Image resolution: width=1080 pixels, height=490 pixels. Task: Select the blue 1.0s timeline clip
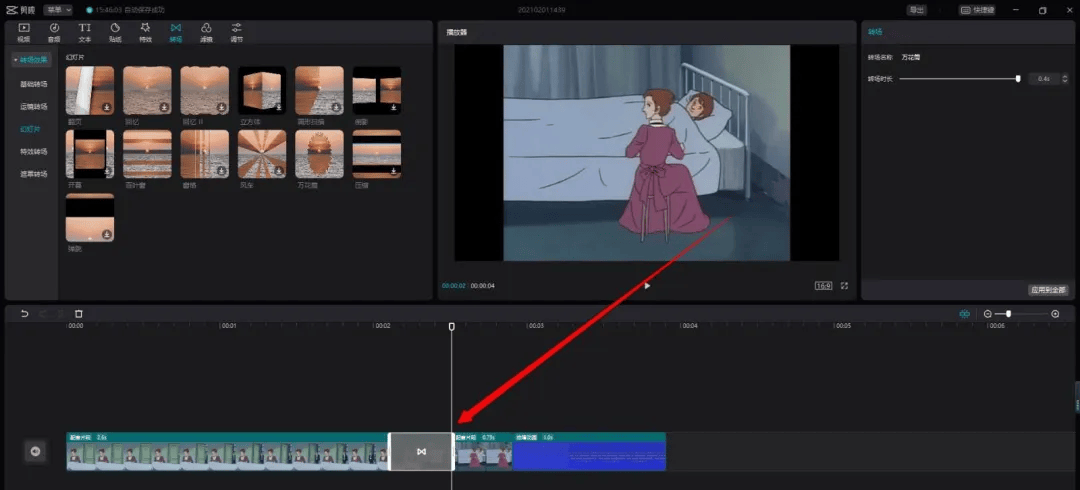tap(590, 451)
